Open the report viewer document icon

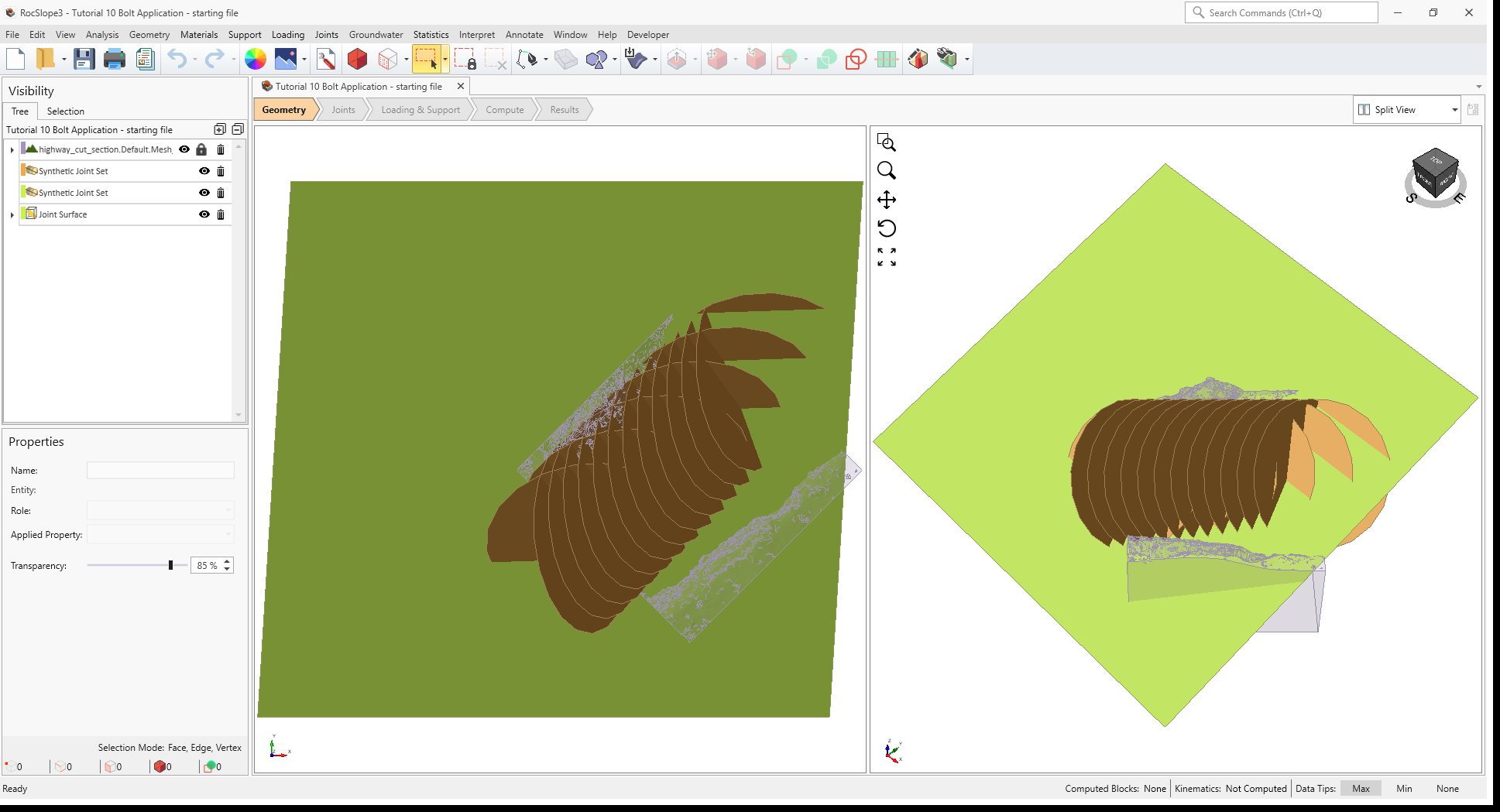(x=145, y=59)
